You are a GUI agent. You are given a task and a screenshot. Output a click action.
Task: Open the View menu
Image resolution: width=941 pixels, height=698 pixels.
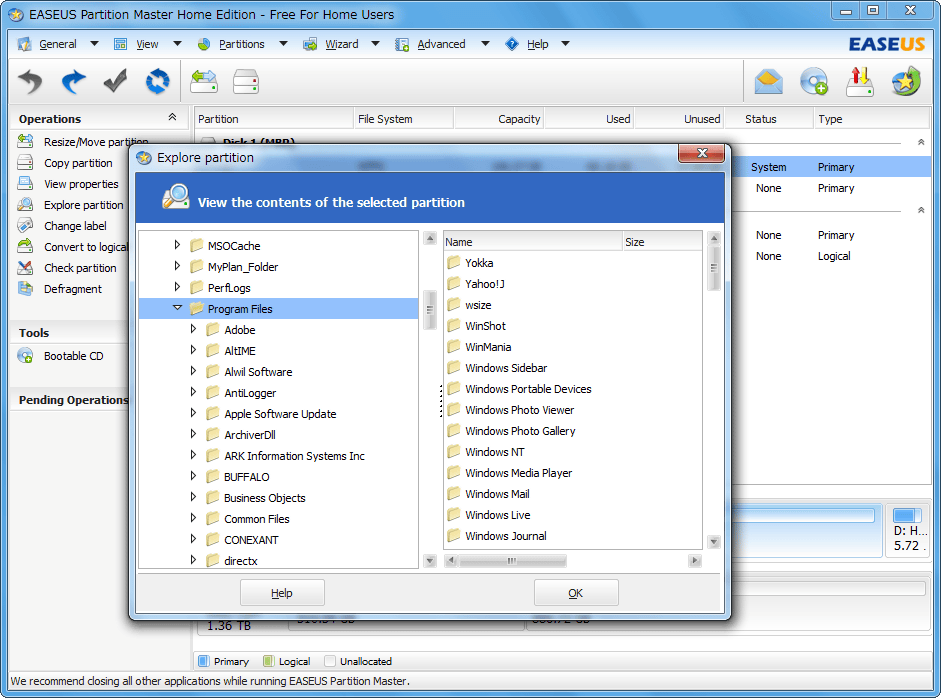tap(146, 44)
